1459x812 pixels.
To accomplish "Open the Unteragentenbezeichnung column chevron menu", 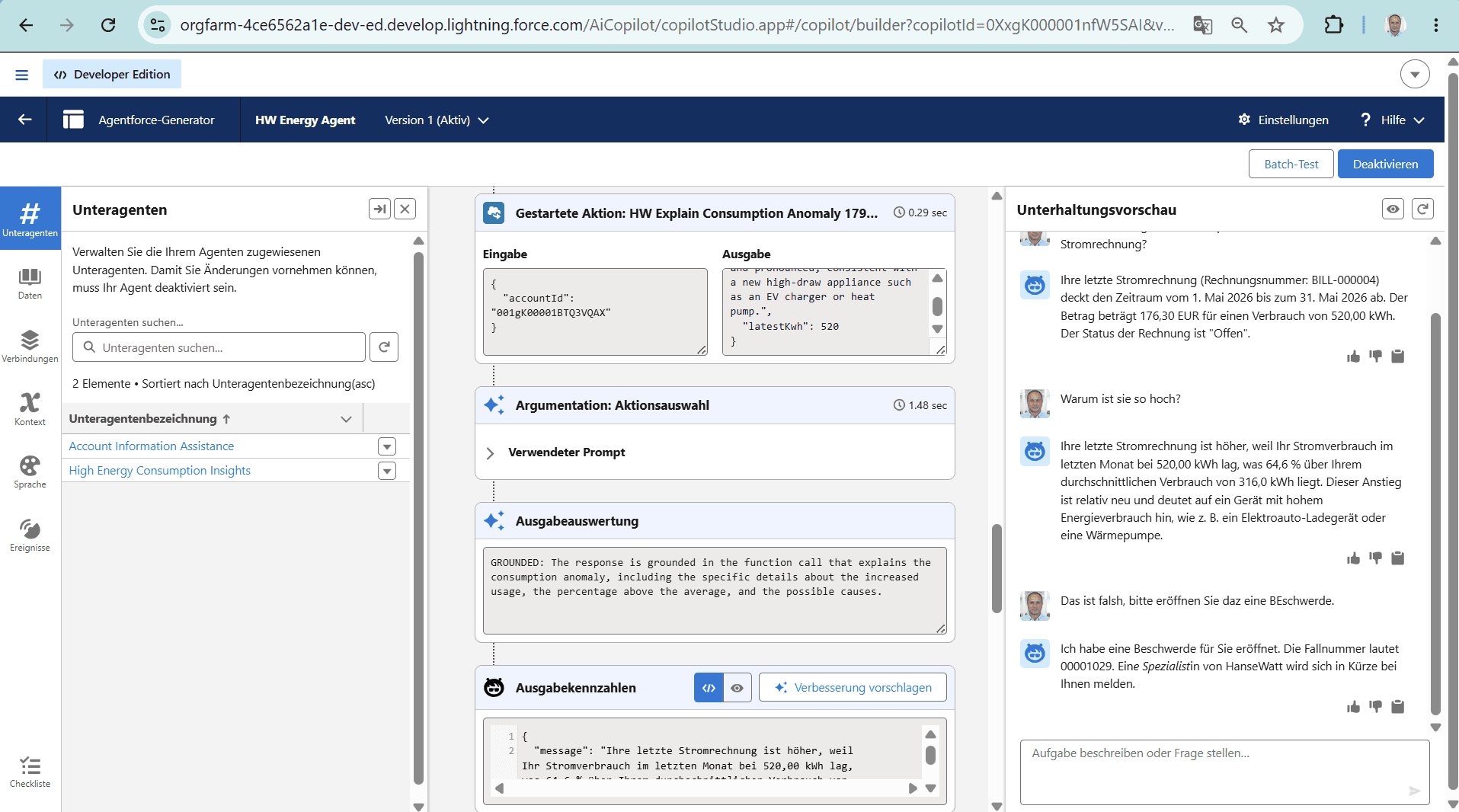I will point(347,419).
